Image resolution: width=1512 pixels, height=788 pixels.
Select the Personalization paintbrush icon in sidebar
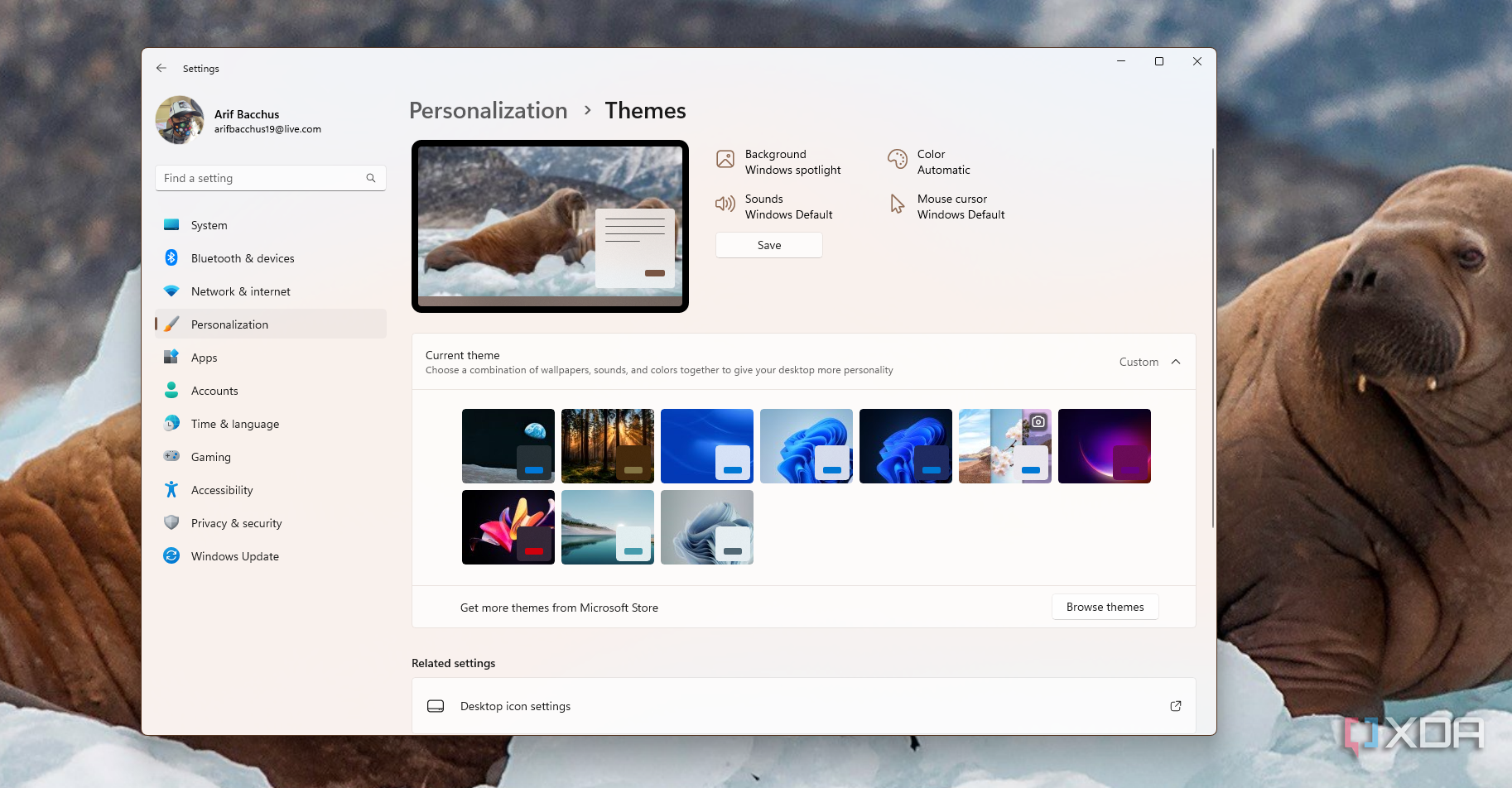pos(171,324)
